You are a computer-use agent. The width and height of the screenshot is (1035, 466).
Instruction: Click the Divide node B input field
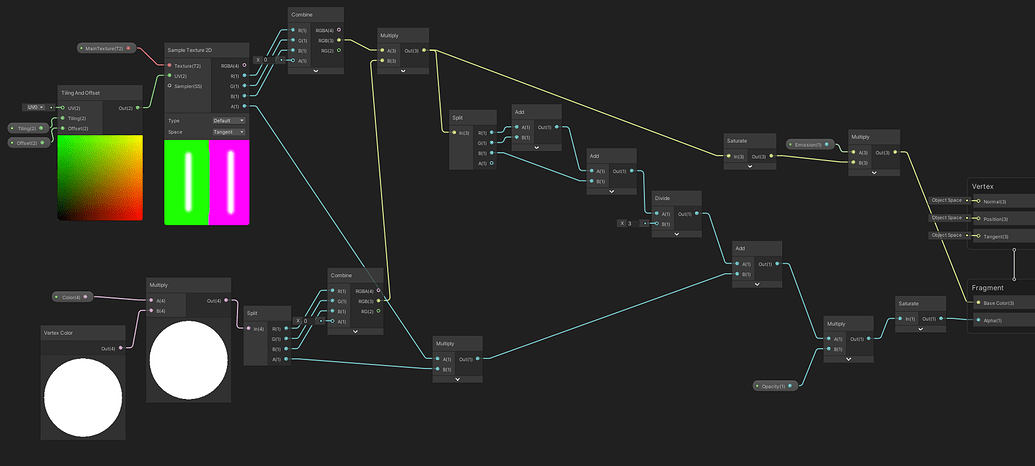click(x=631, y=223)
